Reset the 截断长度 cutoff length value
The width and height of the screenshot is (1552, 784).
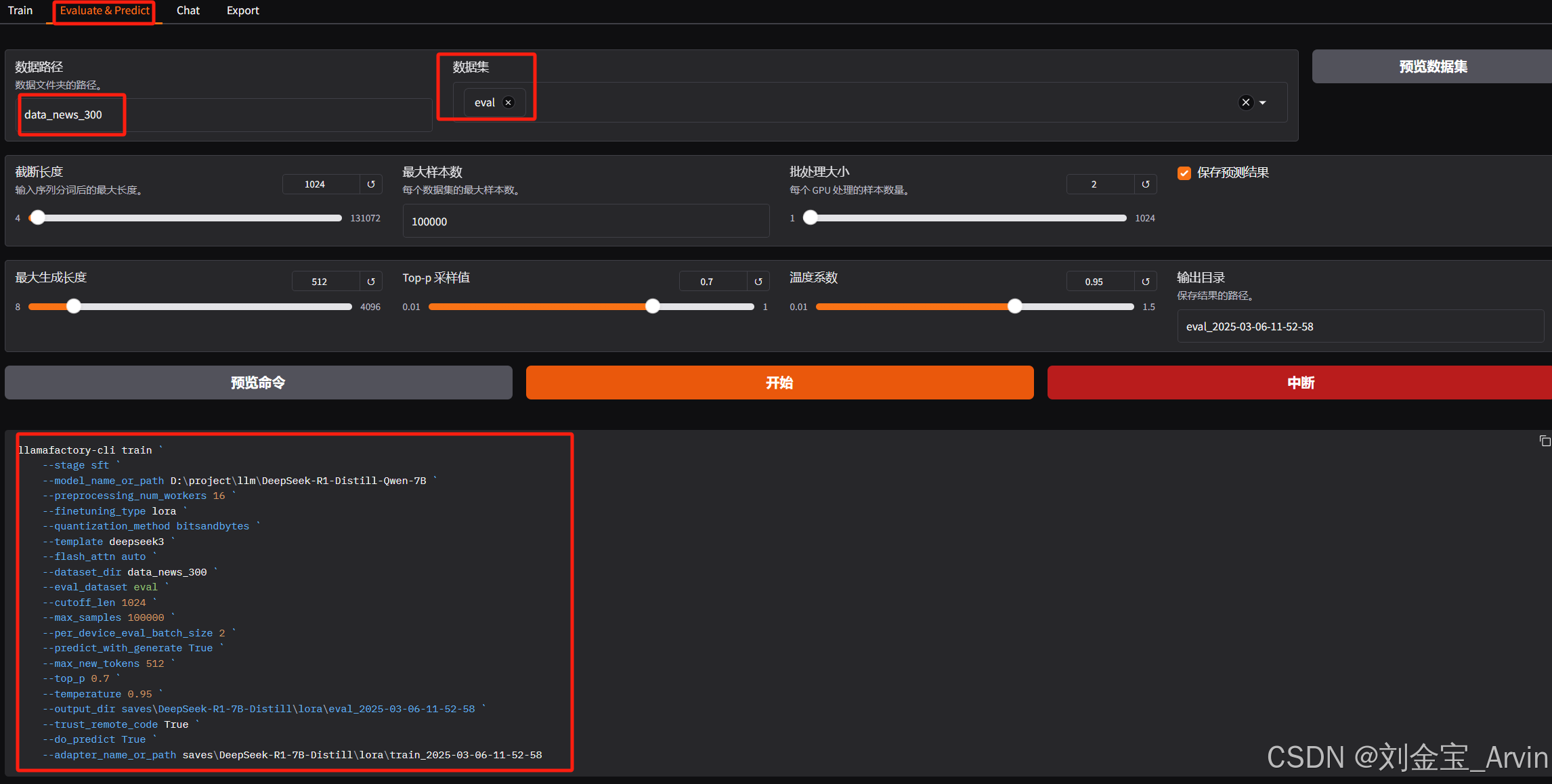coord(371,184)
